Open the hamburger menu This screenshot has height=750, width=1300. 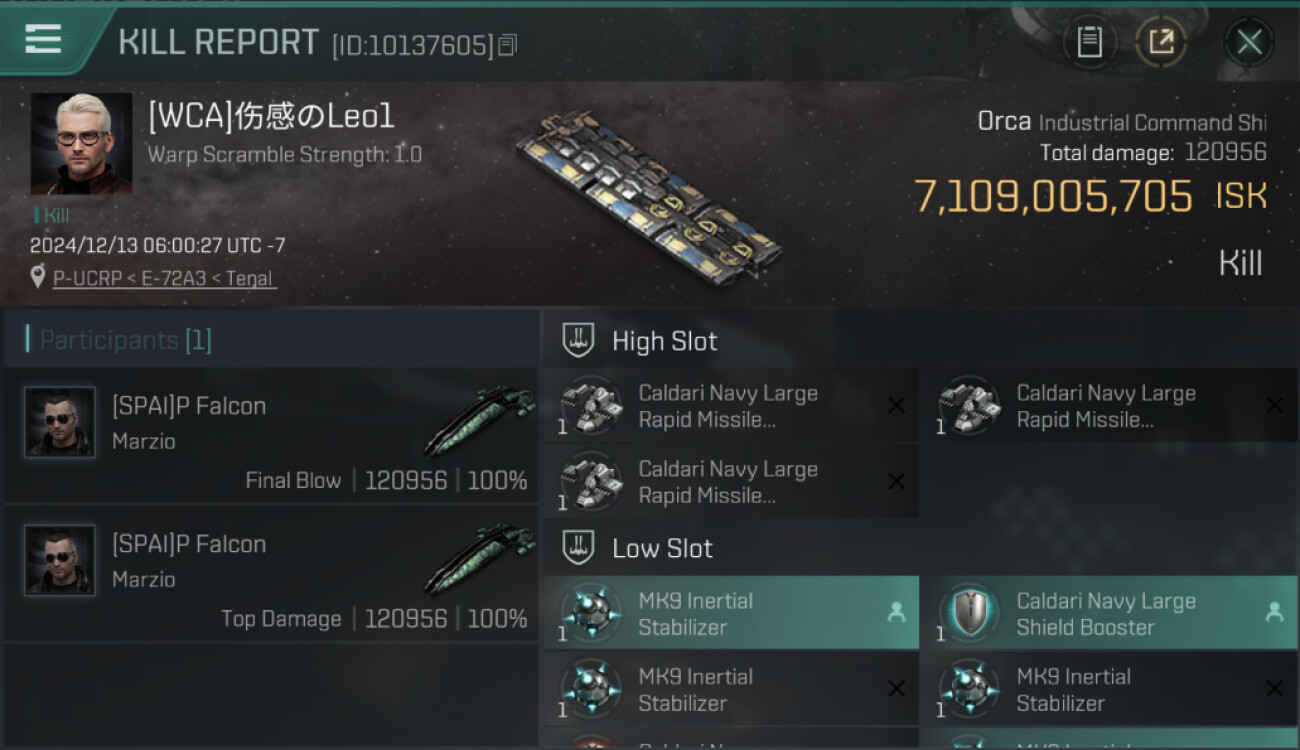43,39
